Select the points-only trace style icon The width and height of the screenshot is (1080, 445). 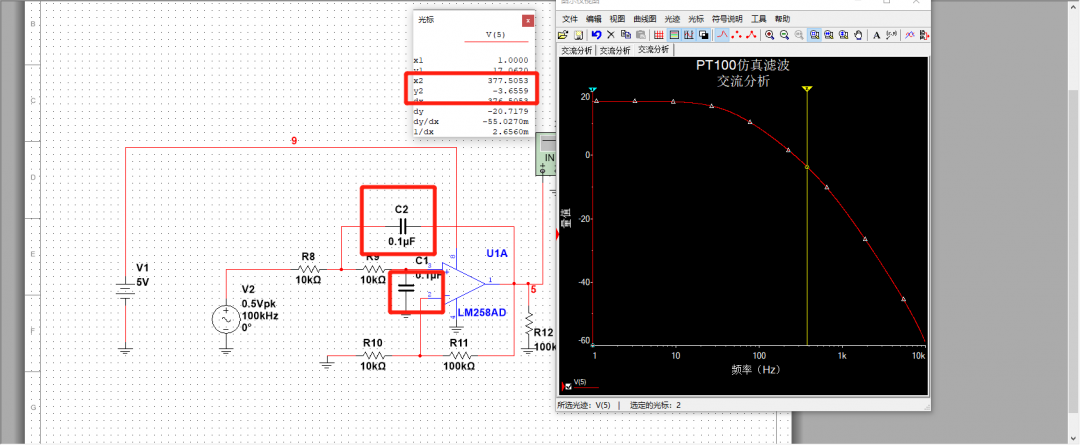(736, 34)
